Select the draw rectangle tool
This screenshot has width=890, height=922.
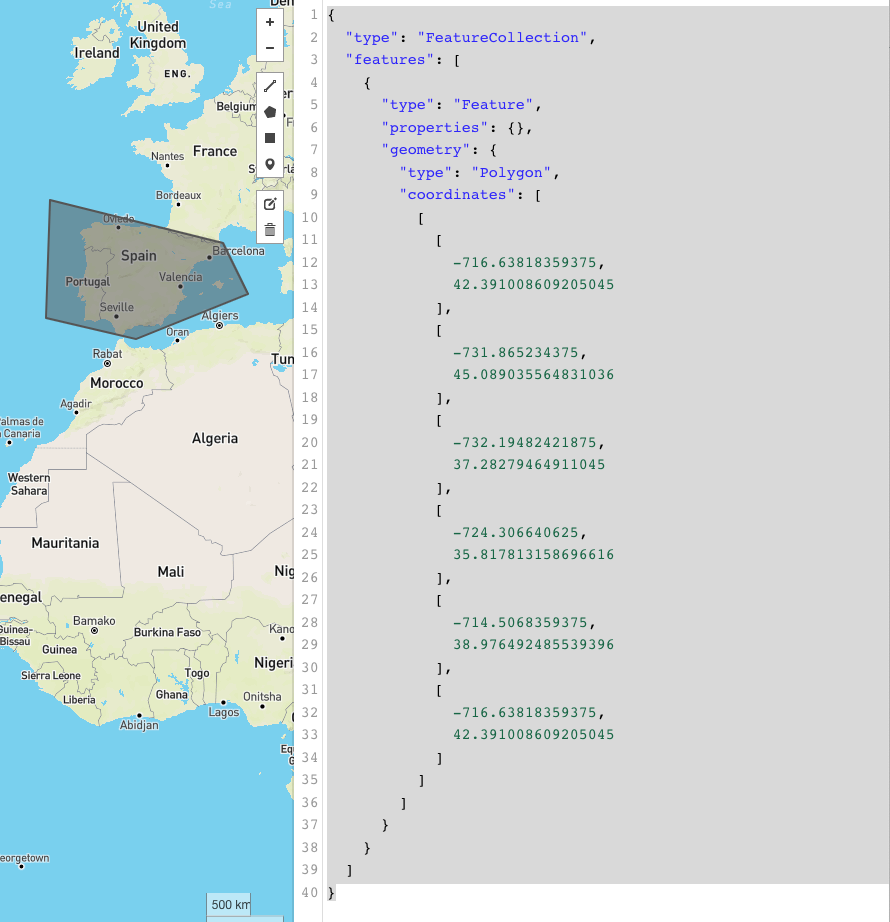coord(269,138)
